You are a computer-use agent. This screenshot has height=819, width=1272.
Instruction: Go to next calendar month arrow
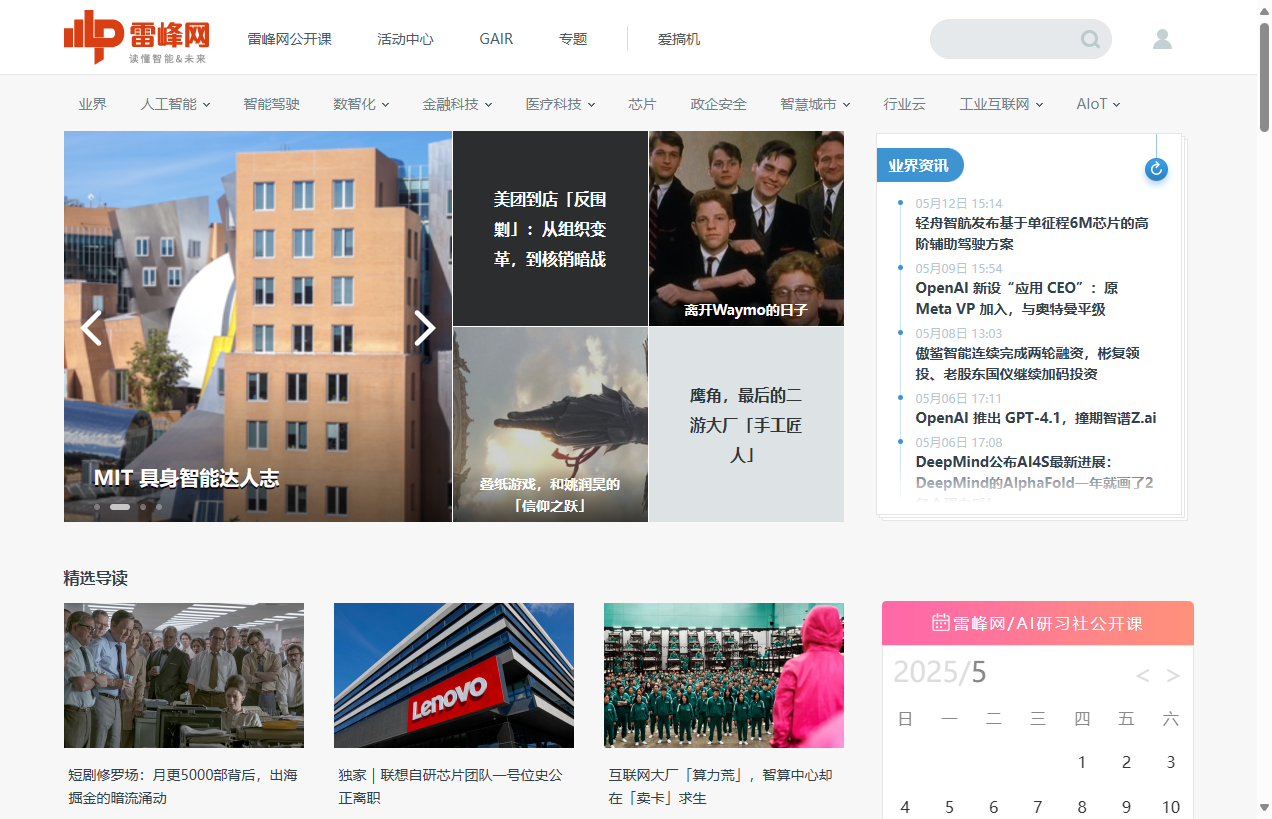click(1173, 676)
